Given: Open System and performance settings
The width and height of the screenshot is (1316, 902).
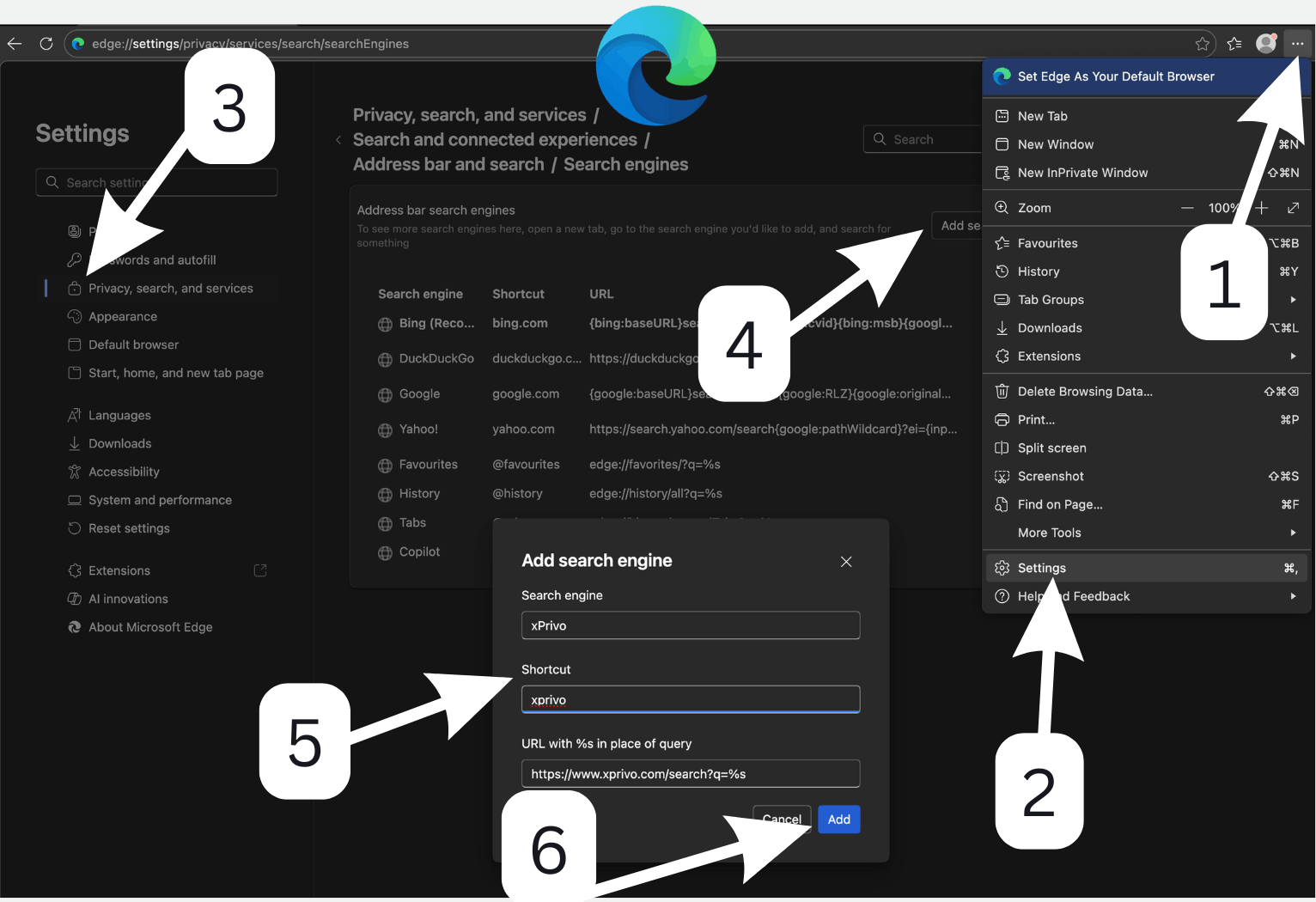Looking at the screenshot, I should (160, 501).
